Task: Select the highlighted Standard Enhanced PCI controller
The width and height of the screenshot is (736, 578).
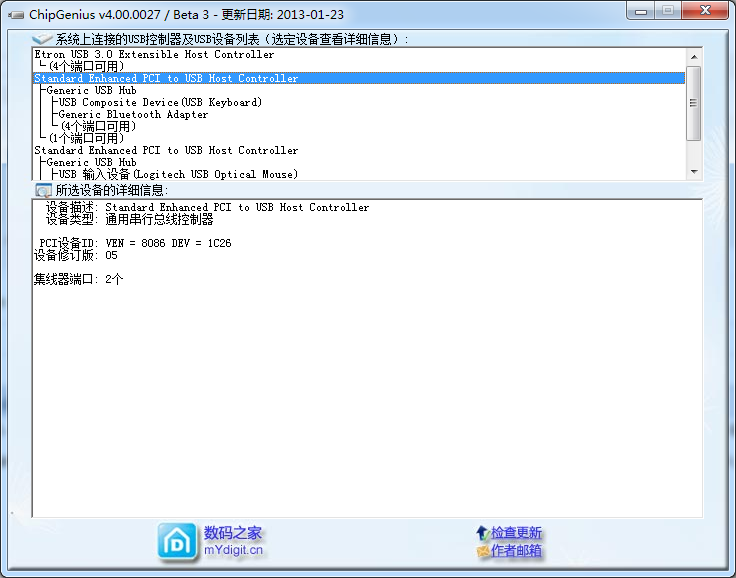Action: [x=359, y=78]
